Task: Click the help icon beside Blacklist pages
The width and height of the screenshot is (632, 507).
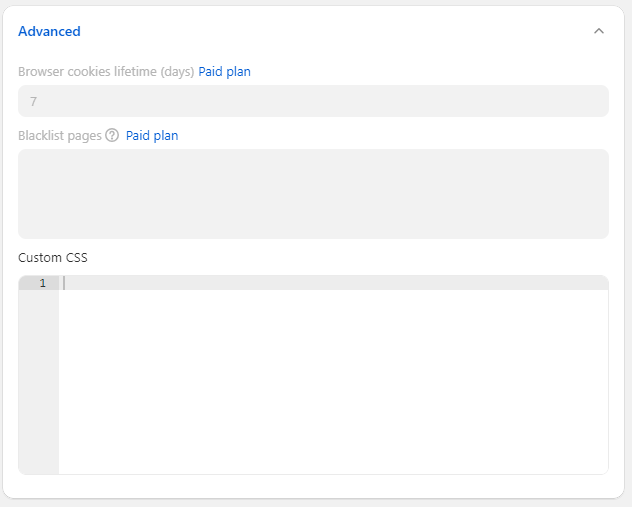Action: [112, 136]
